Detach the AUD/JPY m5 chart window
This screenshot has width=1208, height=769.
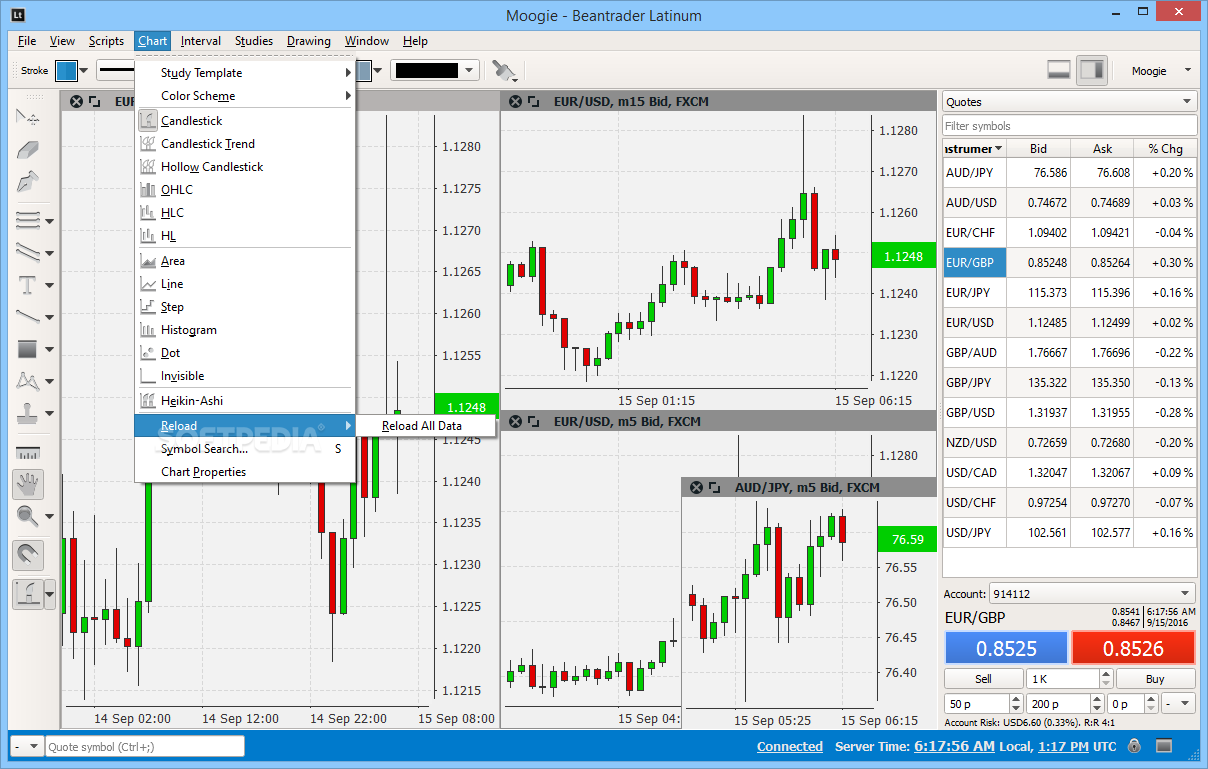tap(715, 487)
